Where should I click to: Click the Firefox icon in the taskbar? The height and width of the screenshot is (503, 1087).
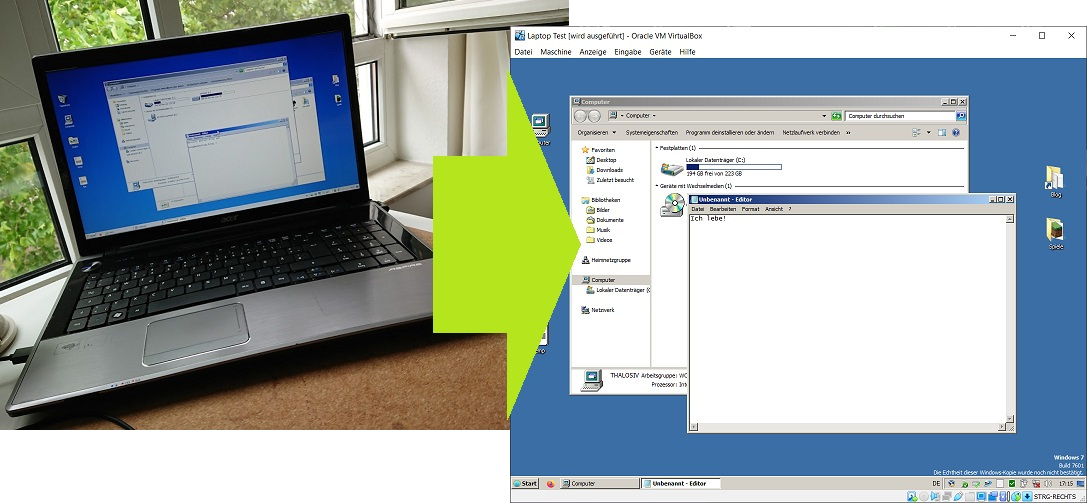click(550, 483)
